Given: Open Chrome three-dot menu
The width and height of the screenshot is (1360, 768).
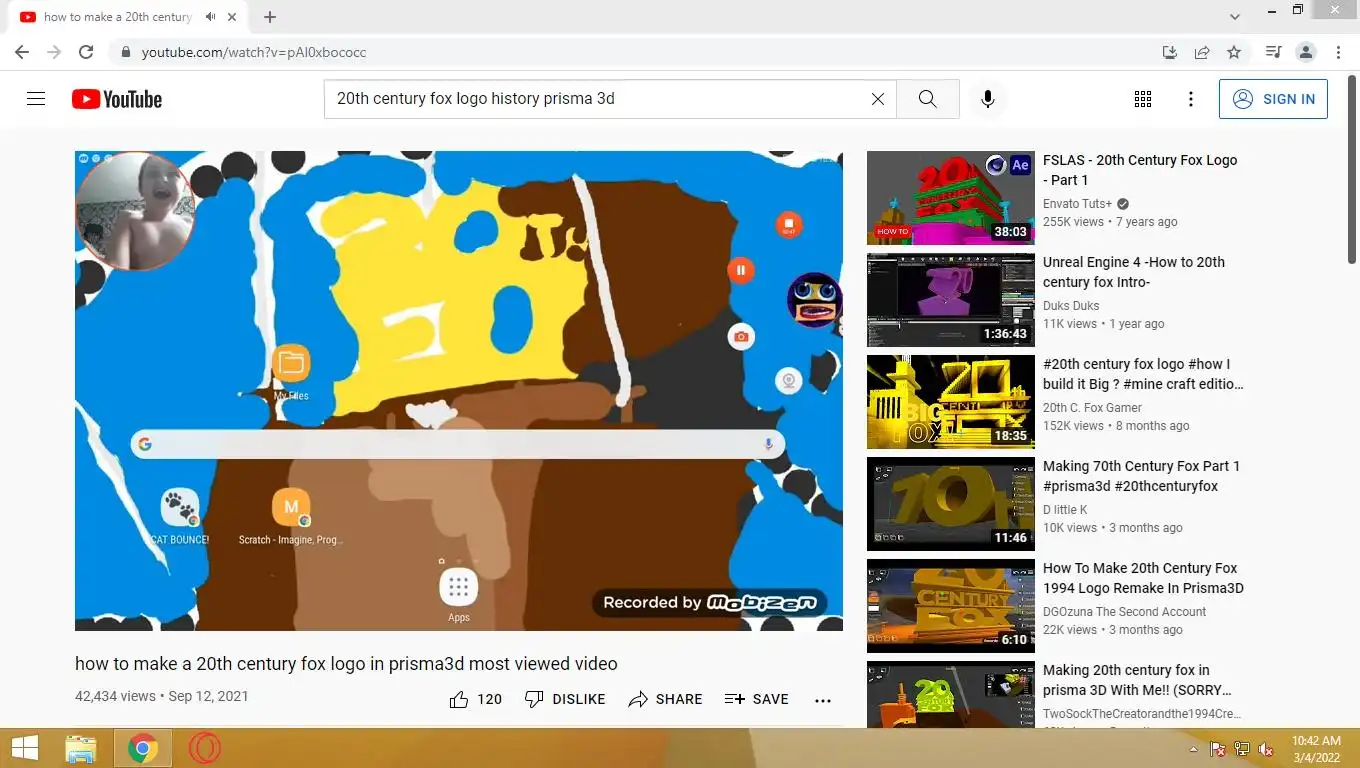Looking at the screenshot, I should pos(1338,52).
